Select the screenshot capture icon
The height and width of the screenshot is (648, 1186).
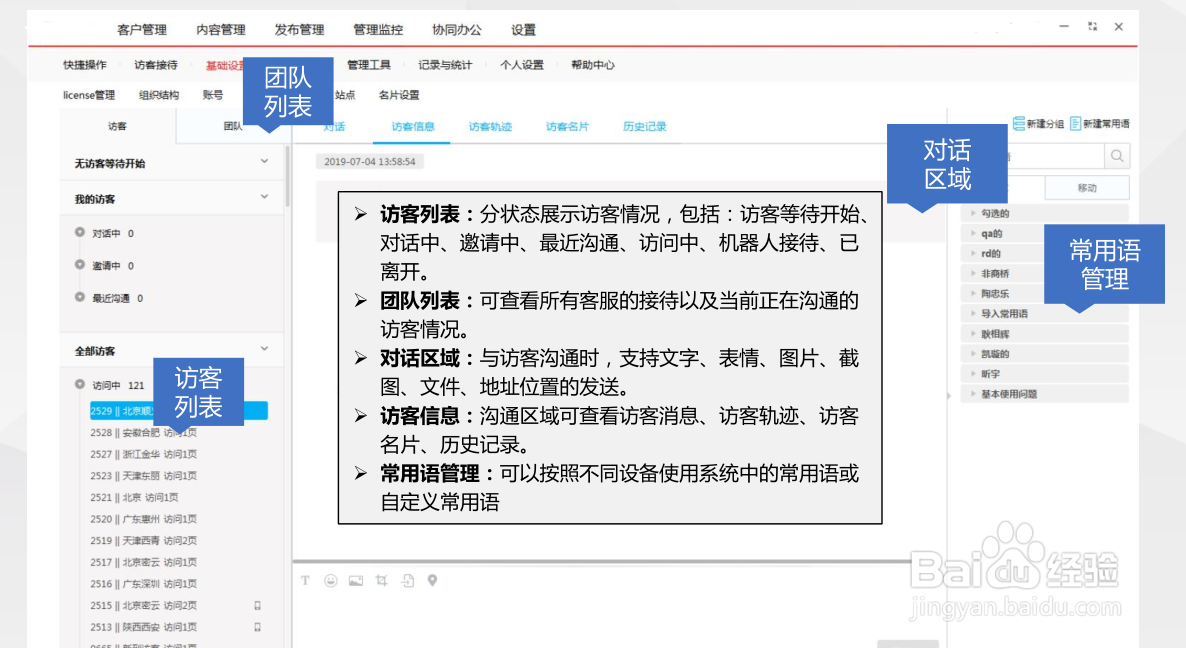pos(381,580)
